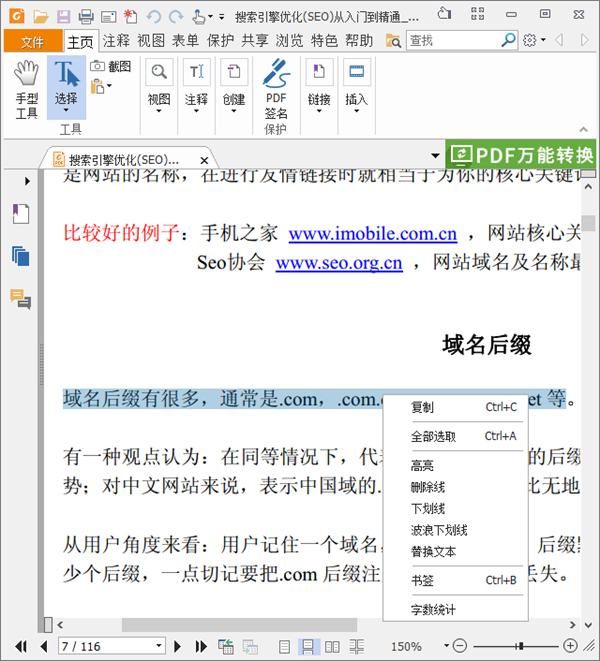
Task: Toggle continuous page view mode
Action: [308, 646]
